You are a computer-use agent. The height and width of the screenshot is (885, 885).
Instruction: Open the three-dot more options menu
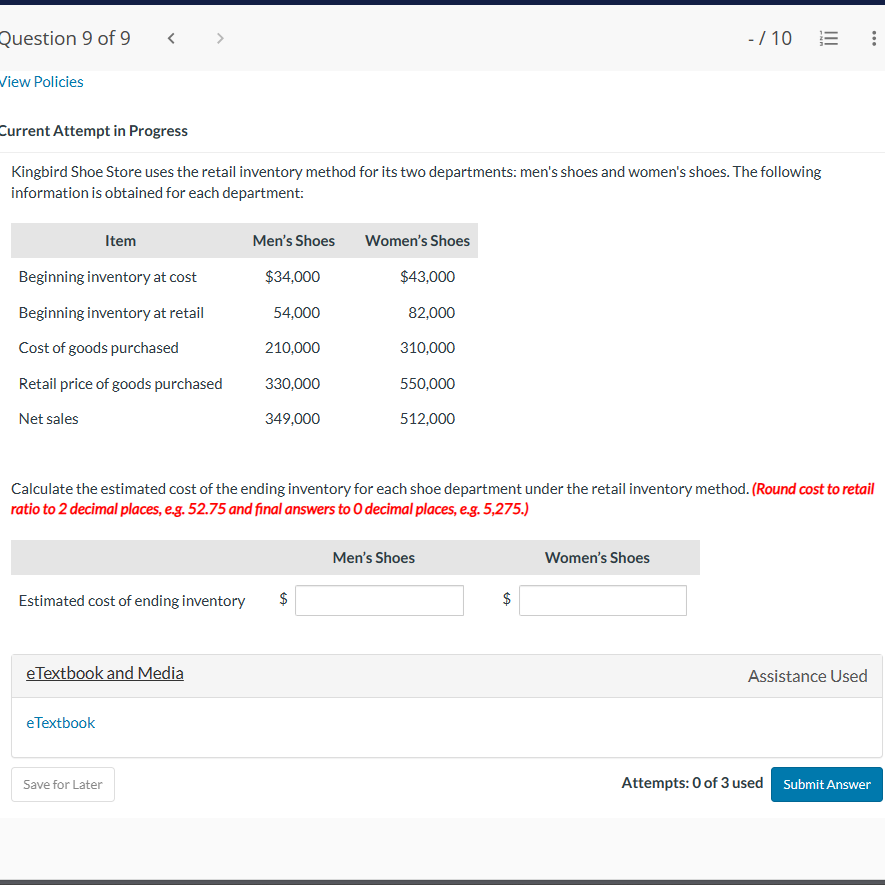click(x=874, y=38)
